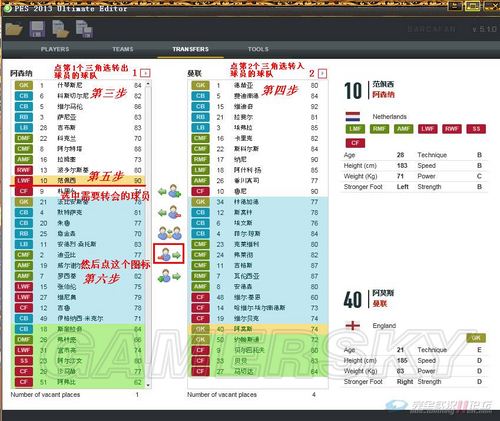The height and width of the screenshot is (421, 500).
Task: Click the red-boxed transfer player right icon
Action: click(x=169, y=254)
